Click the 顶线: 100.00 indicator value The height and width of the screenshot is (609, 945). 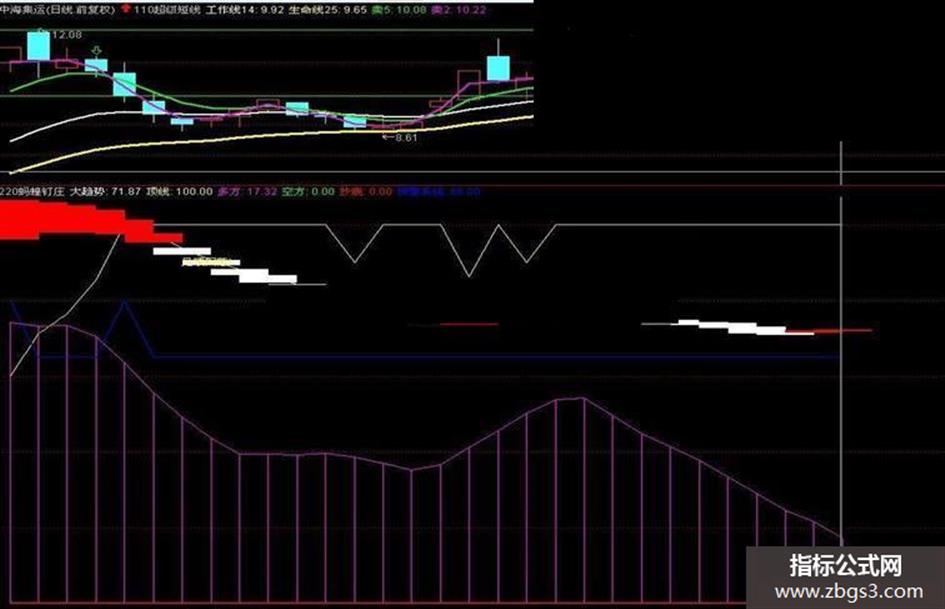pos(179,192)
